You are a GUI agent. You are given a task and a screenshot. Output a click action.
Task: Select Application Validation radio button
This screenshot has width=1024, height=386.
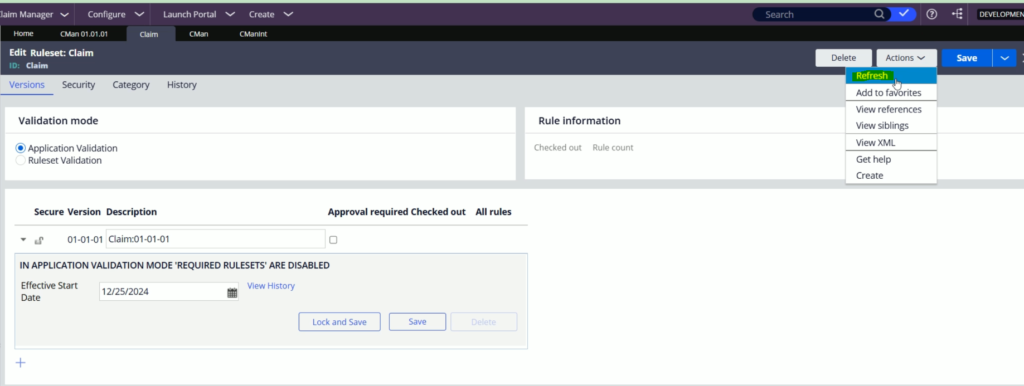[x=20, y=148]
